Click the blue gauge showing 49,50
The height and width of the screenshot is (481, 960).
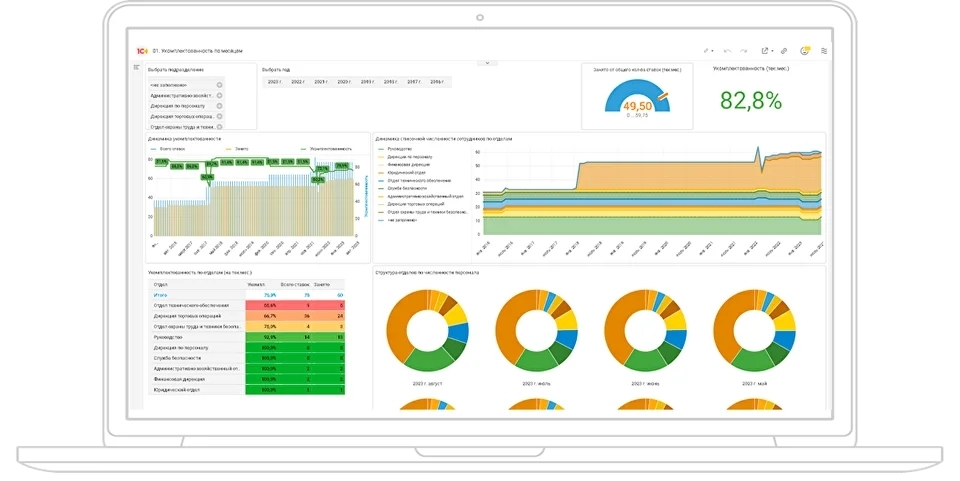point(637,98)
